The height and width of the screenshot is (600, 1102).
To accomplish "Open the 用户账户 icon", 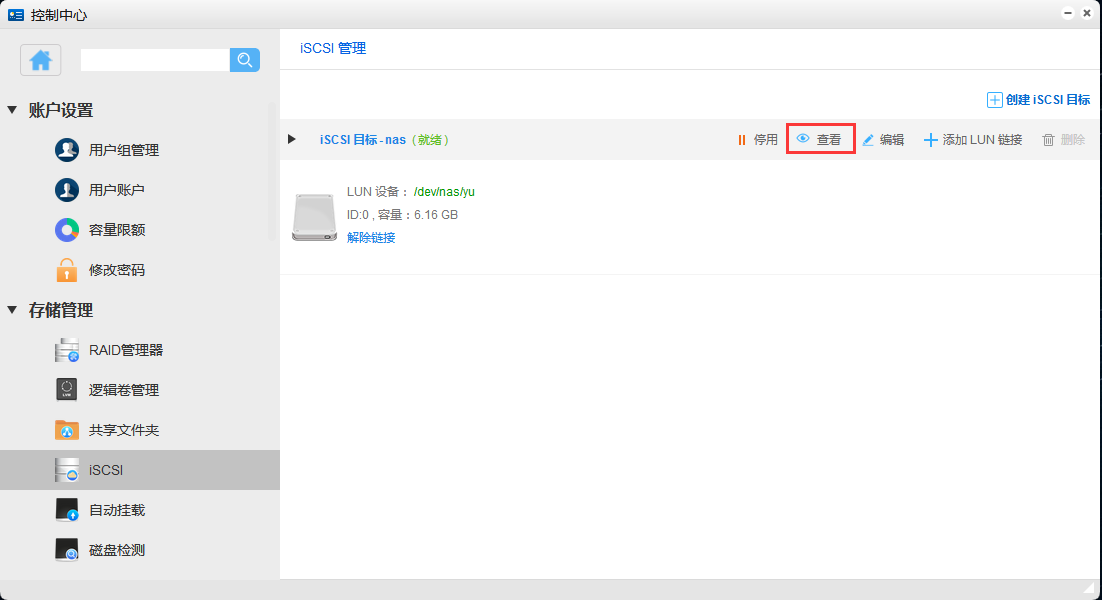I will (x=67, y=190).
